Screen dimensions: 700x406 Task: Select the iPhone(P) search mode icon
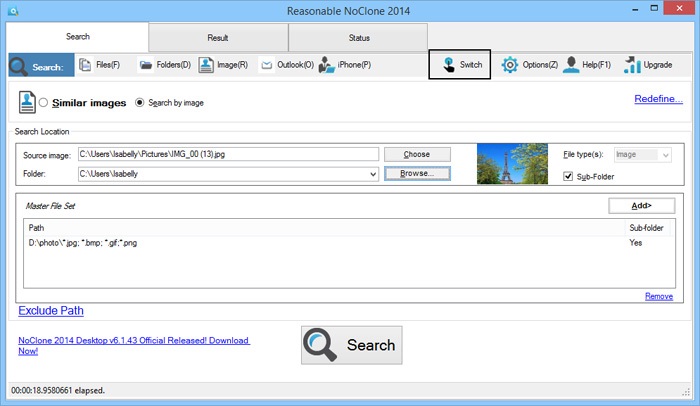tap(326, 65)
